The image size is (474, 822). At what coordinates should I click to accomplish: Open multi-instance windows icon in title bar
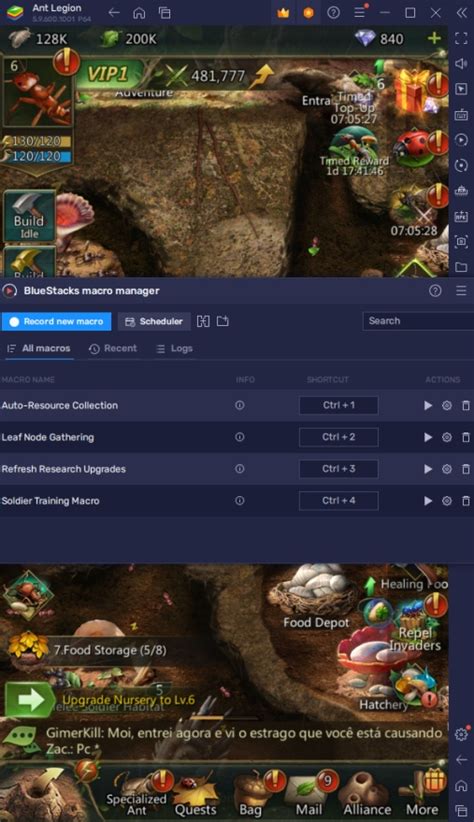(165, 13)
